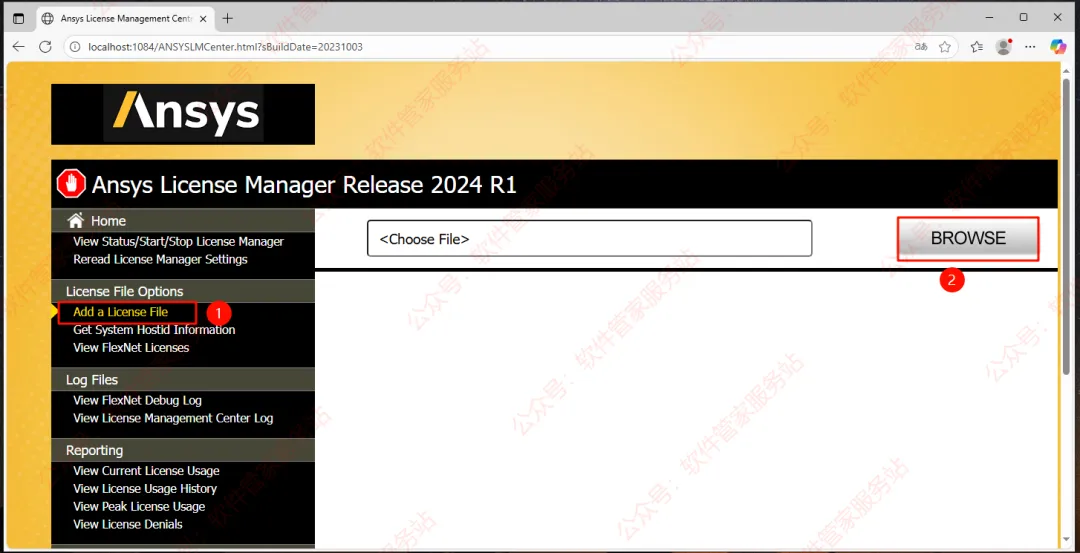Open View License Management Center Log
The height and width of the screenshot is (553, 1080).
point(173,418)
